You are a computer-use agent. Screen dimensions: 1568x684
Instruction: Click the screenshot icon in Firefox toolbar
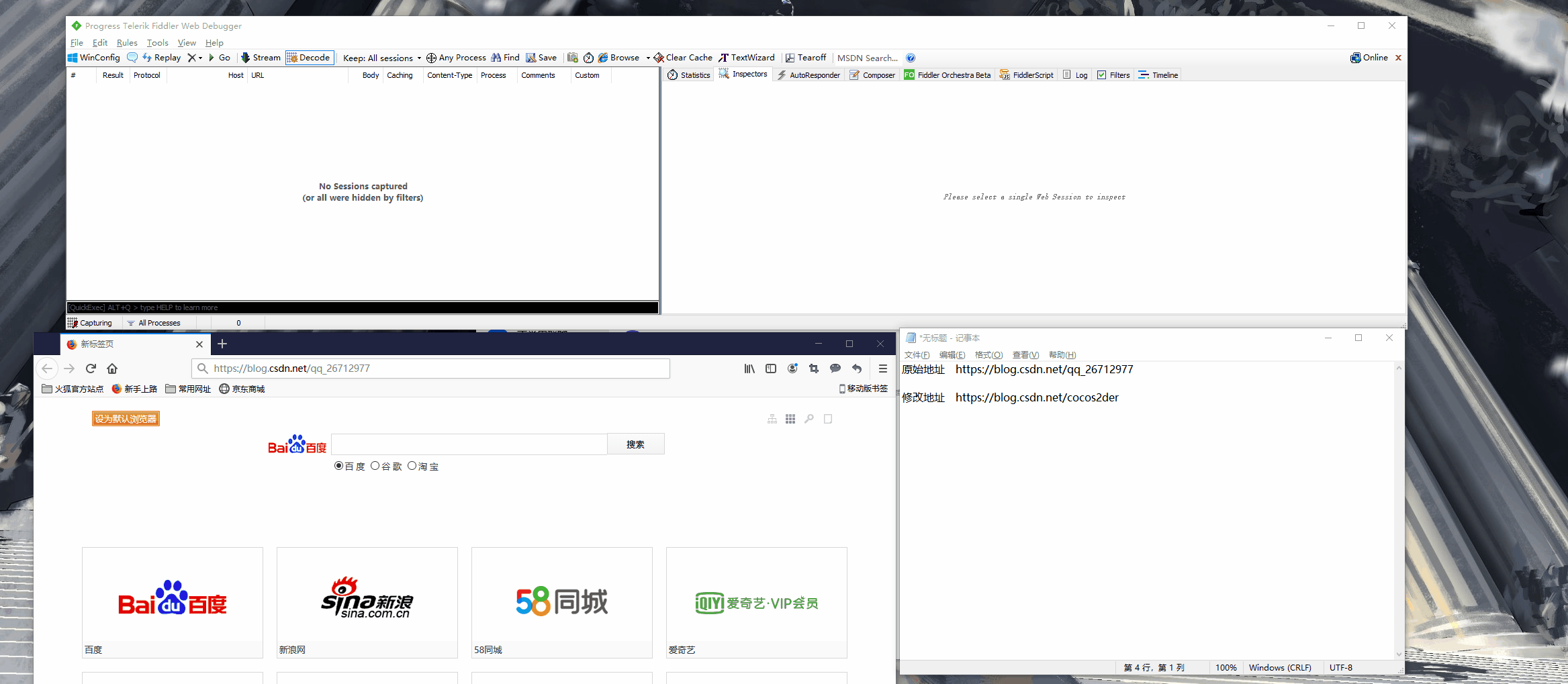[814, 369]
